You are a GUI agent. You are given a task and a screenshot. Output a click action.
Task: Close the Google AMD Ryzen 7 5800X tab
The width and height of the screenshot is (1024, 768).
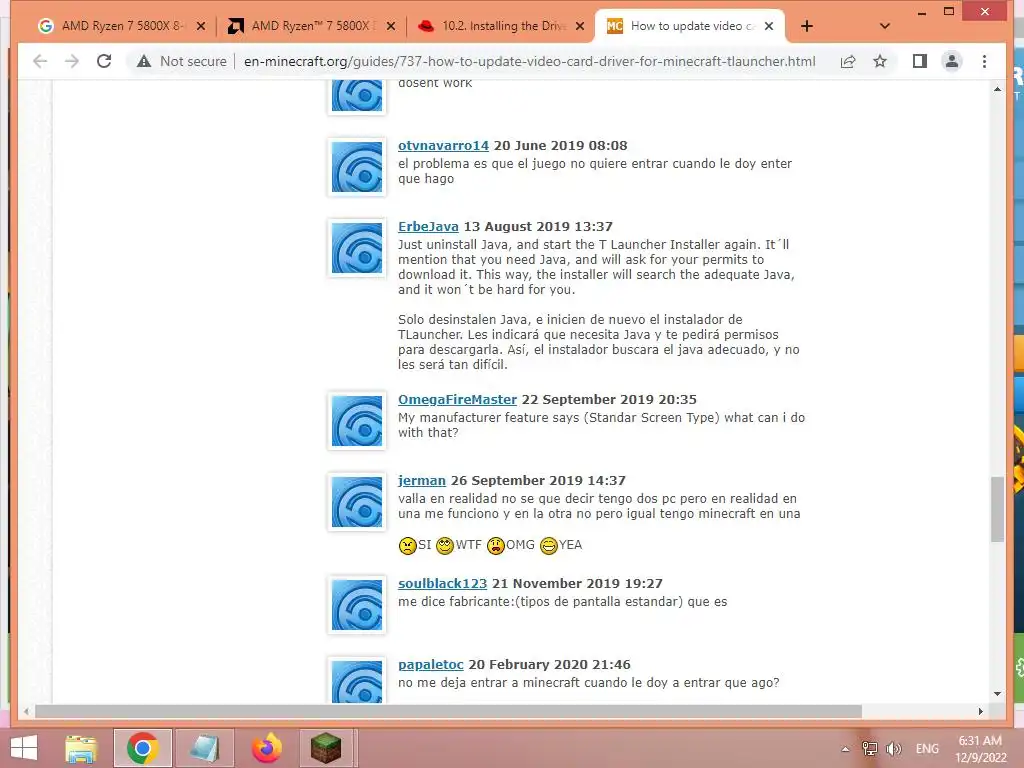201,26
